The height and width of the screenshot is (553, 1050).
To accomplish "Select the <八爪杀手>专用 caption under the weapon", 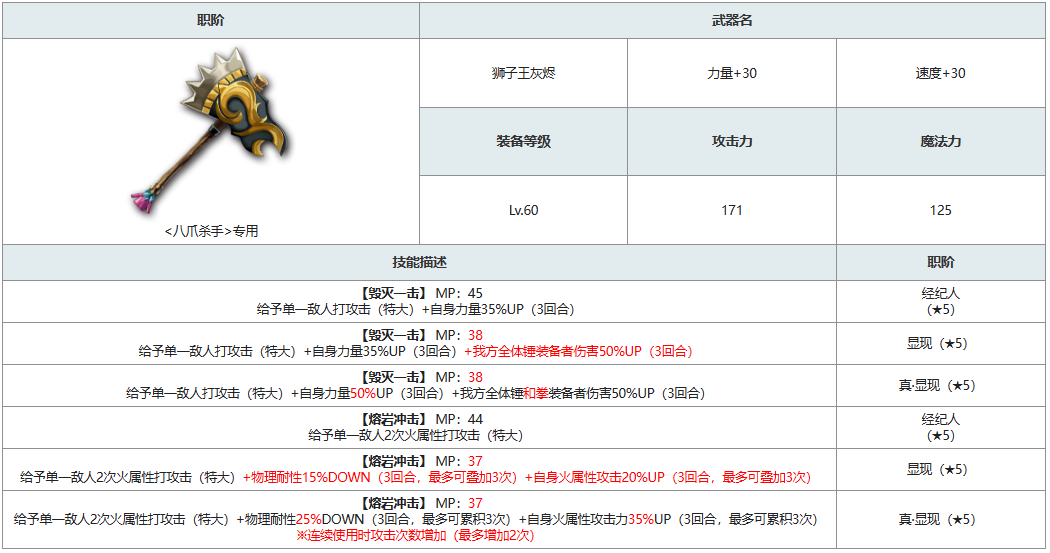I will (211, 231).
